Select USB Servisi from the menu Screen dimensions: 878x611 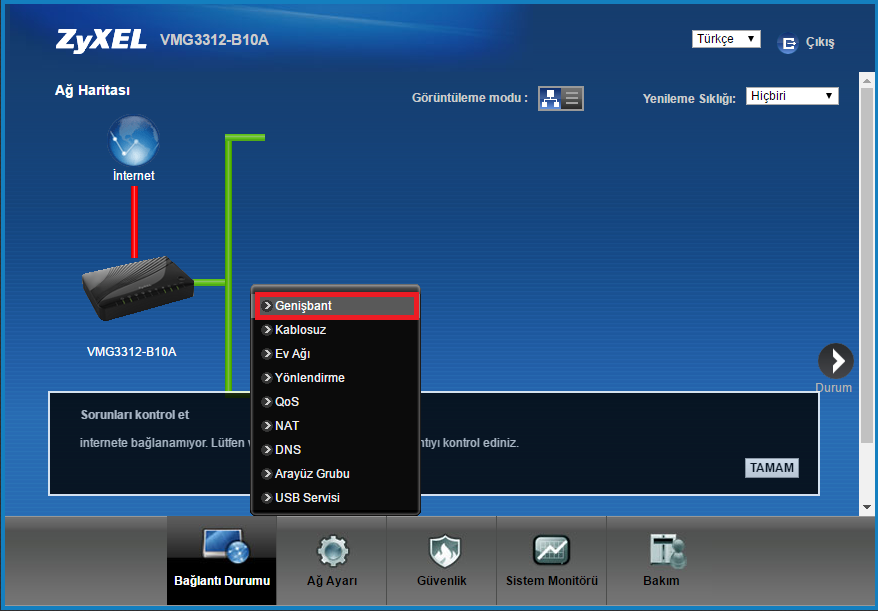point(336,498)
